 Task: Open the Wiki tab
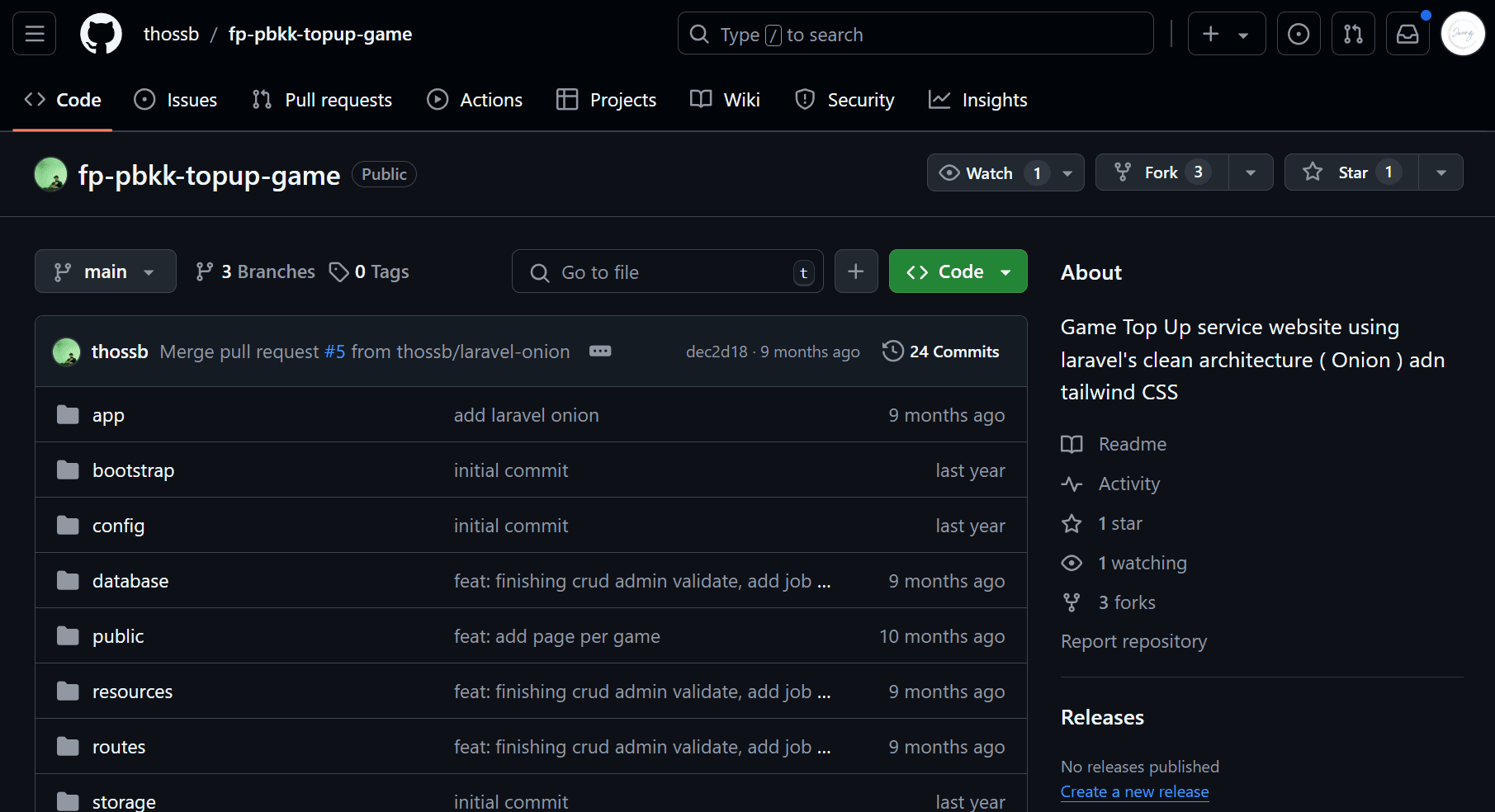[x=725, y=100]
